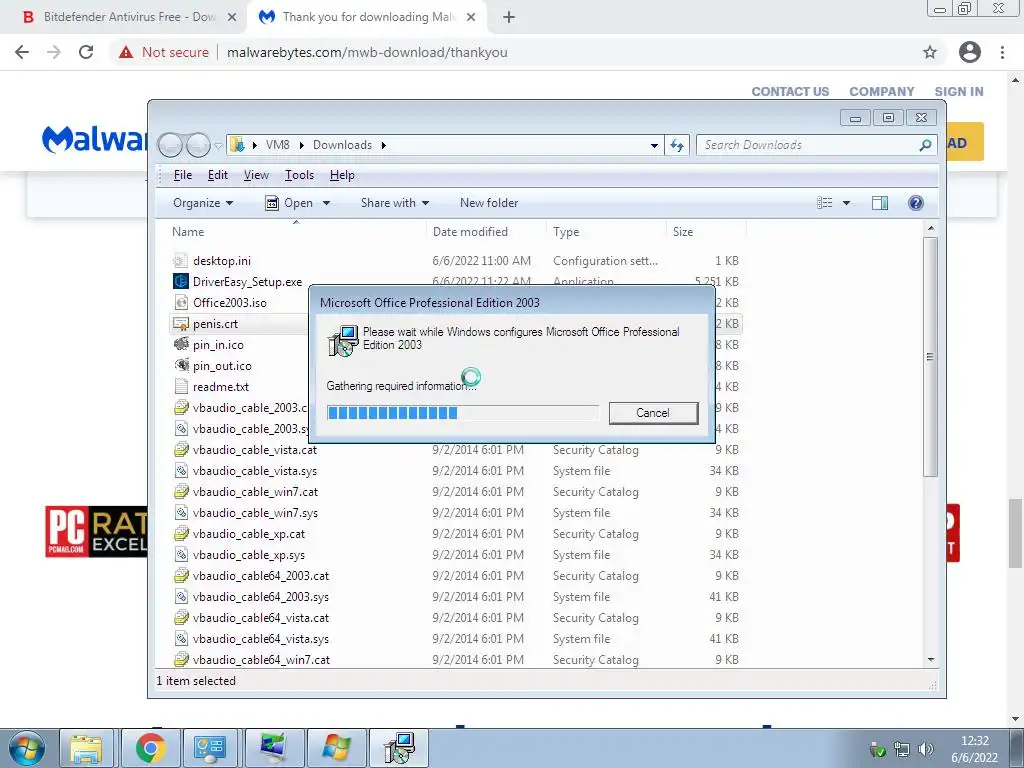Bookmark this page with the star icon
Viewport: 1024px width, 768px height.
point(930,52)
